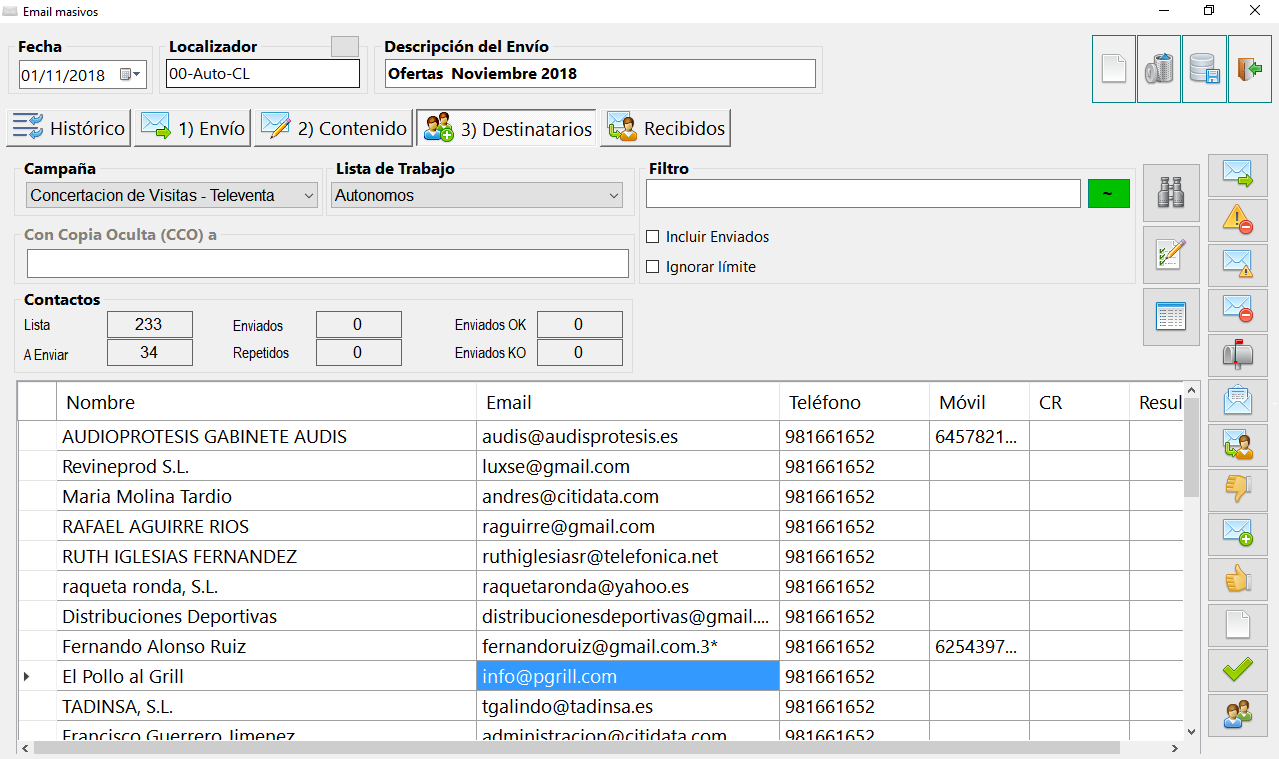Click the envelope with green plus icon
This screenshot has width=1279, height=759.
coord(1238,536)
